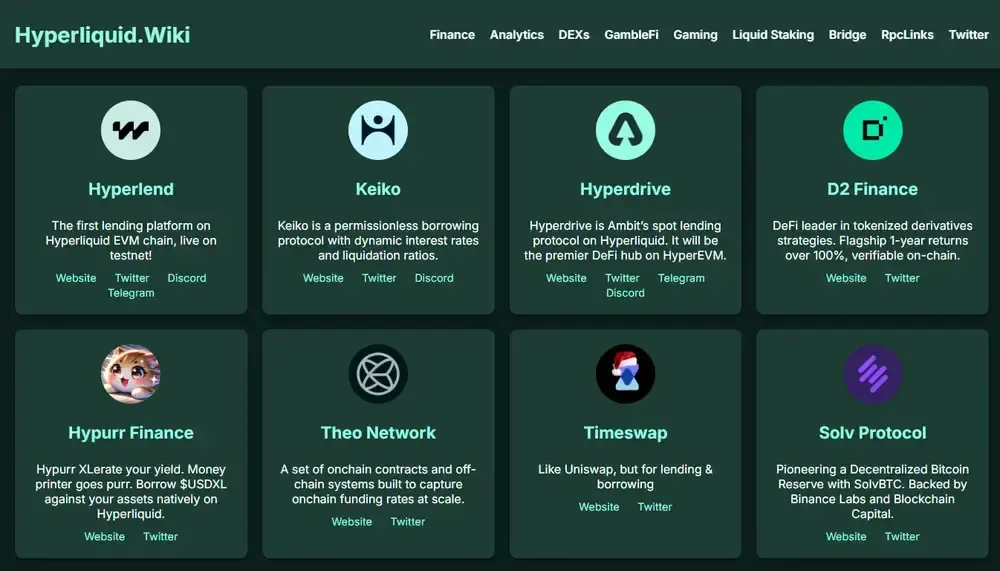Viewport: 1000px width, 571px height.
Task: Click the 'first lending platform' Hyperlend description
Action: 131,241
